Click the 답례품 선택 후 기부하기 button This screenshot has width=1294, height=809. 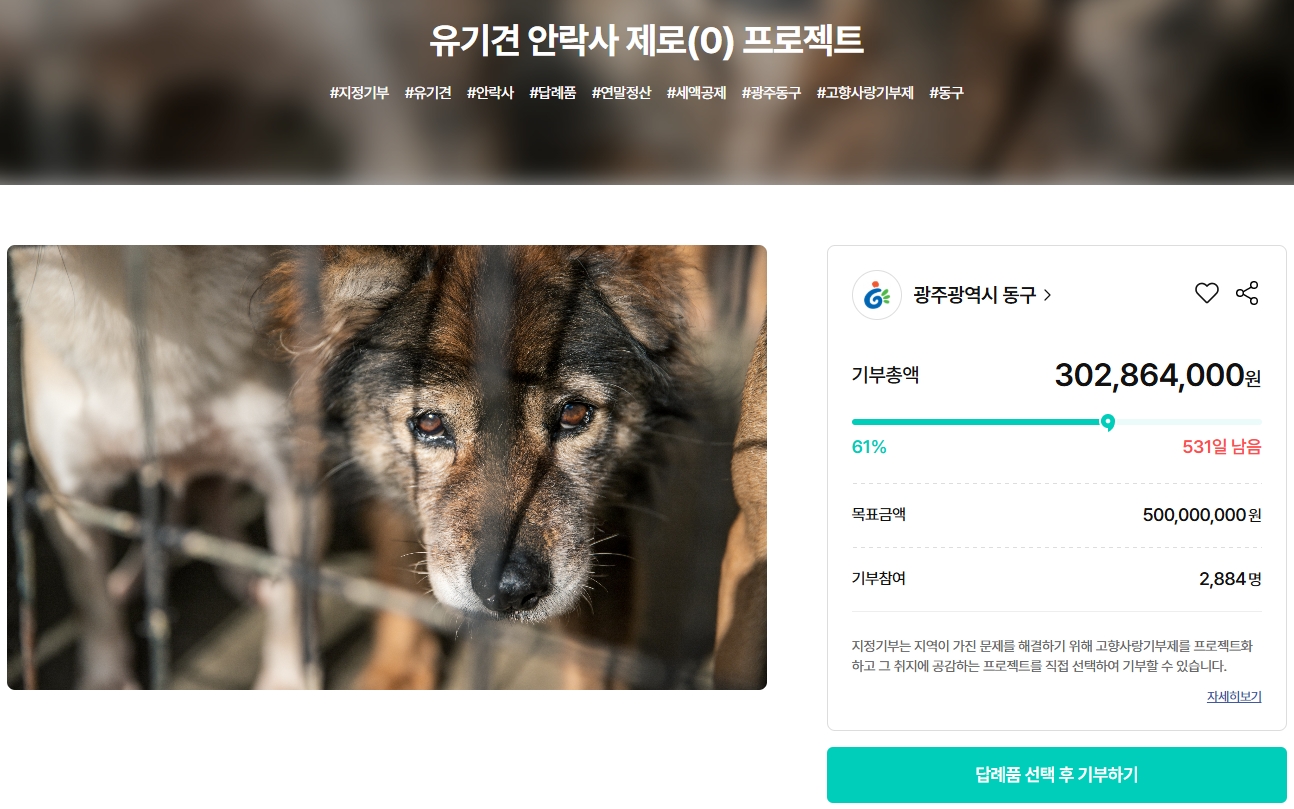tap(1057, 775)
